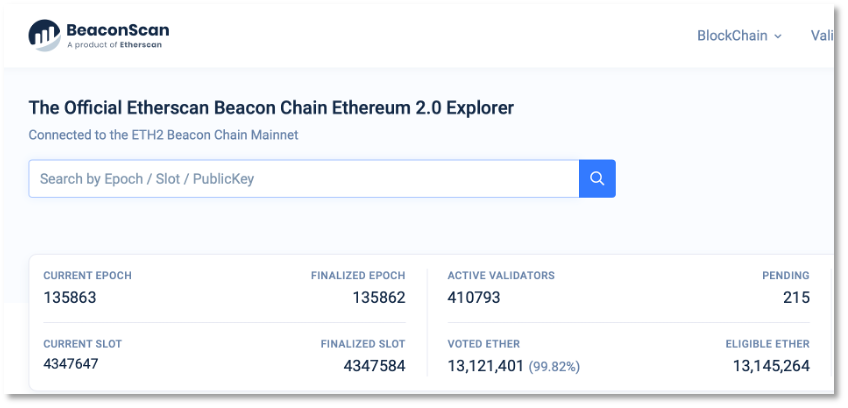Open finalized slot 4347584
Screen dimensions: 848x408
(x=374, y=366)
